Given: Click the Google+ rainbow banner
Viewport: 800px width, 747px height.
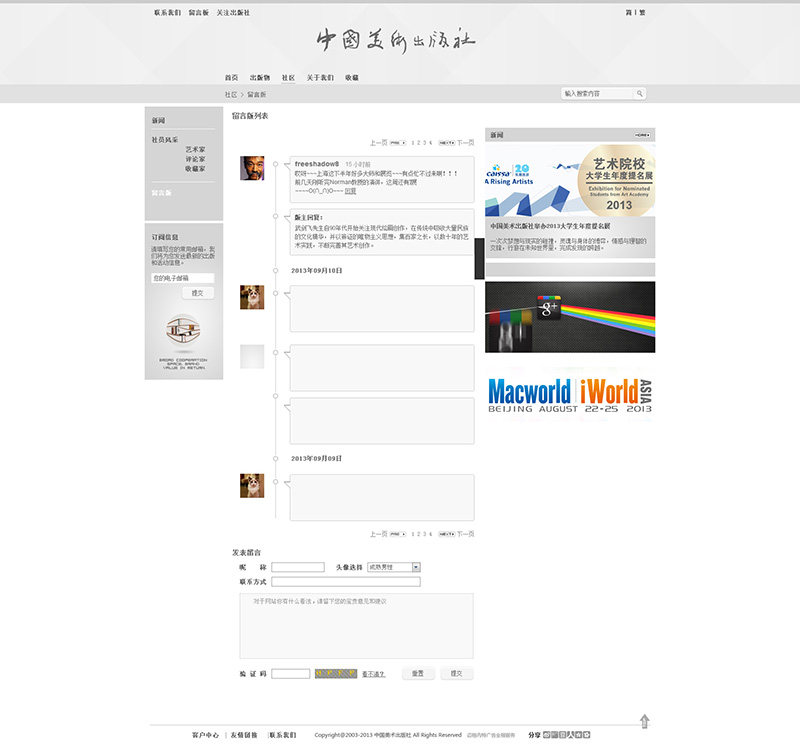Looking at the screenshot, I should (570, 317).
